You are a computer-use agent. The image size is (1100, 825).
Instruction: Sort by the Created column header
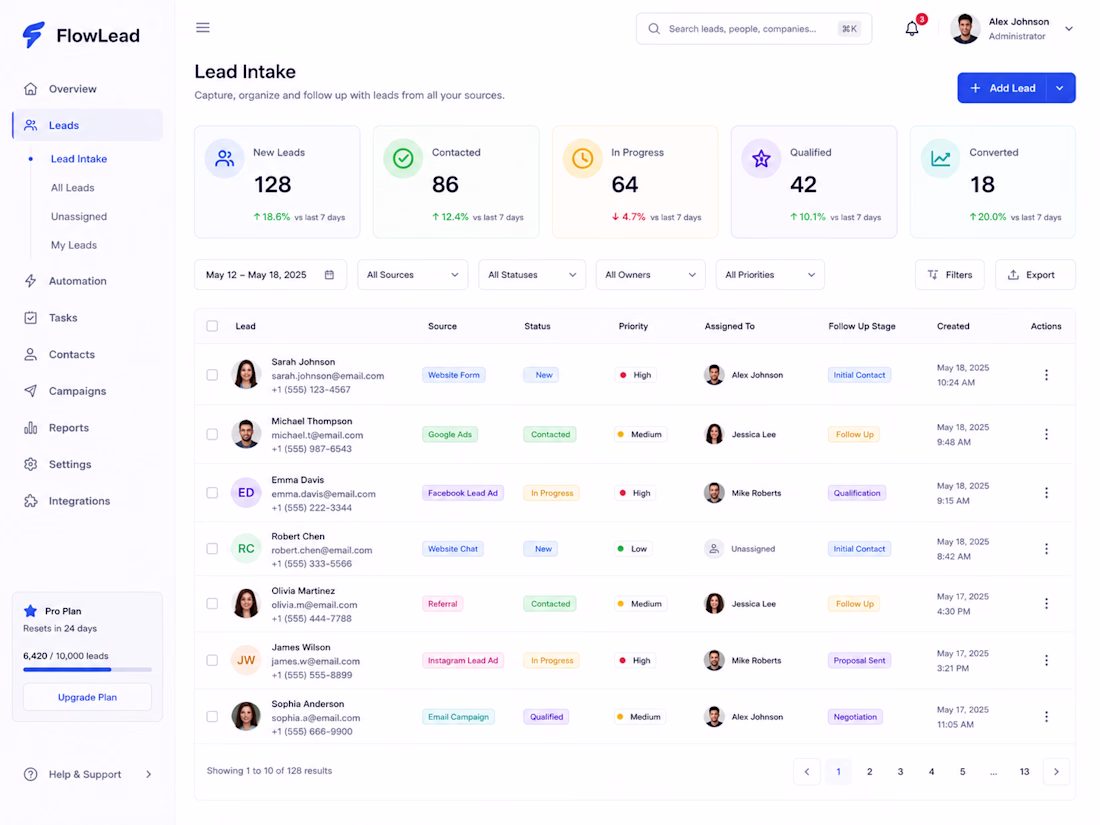click(x=953, y=326)
